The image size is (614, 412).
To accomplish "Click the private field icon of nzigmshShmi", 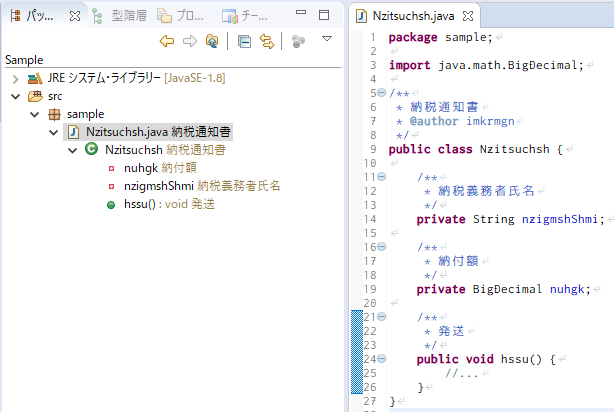I will coord(111,186).
